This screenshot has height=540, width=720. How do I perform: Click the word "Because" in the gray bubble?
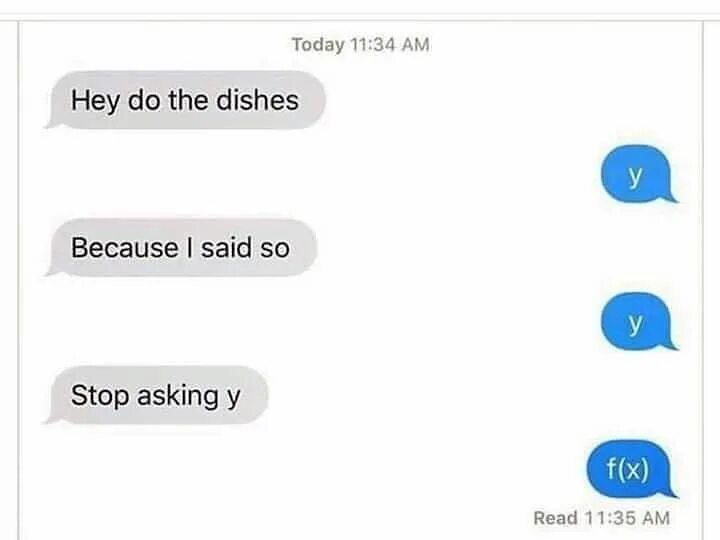[x=124, y=248]
